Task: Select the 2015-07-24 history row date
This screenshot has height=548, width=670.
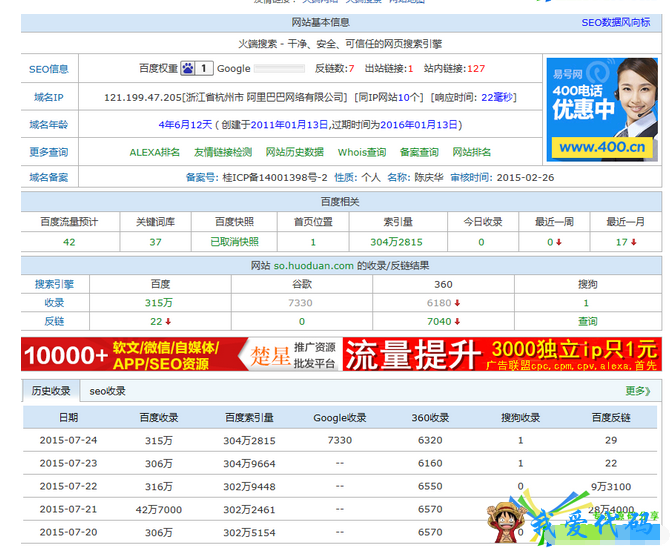Action: point(68,440)
